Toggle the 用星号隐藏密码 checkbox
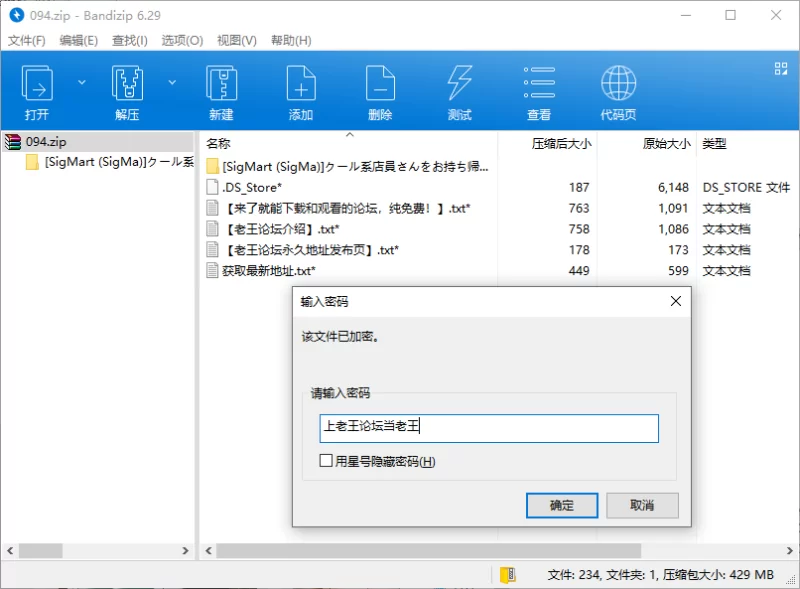 click(x=326, y=461)
